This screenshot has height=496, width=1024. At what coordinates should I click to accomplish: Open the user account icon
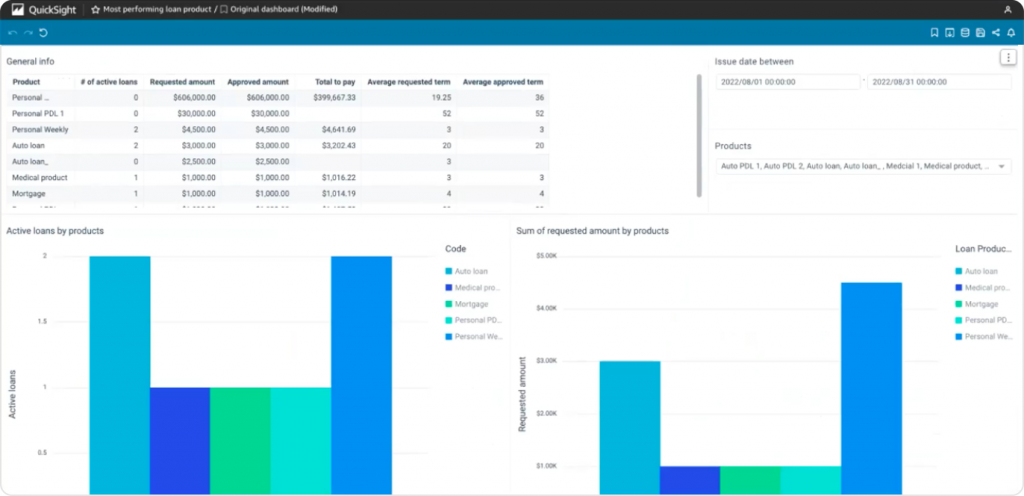click(1007, 10)
